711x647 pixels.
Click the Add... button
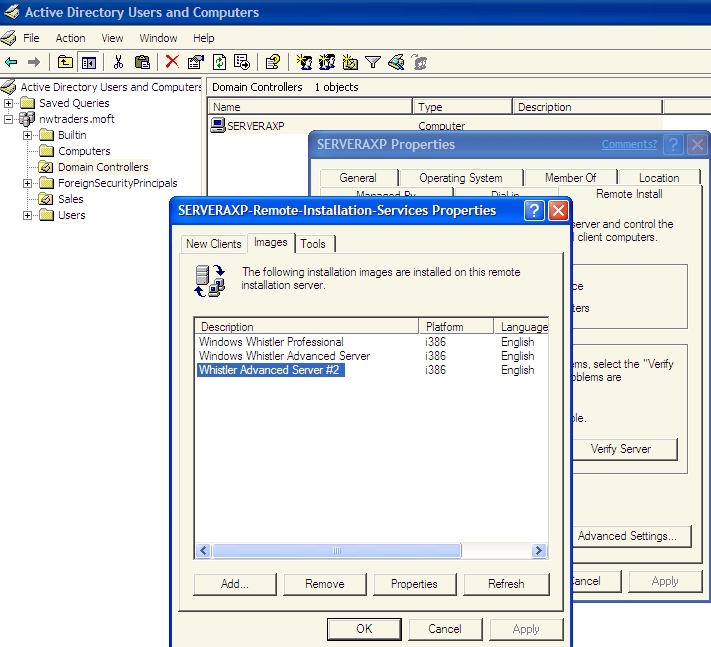[x=235, y=584]
